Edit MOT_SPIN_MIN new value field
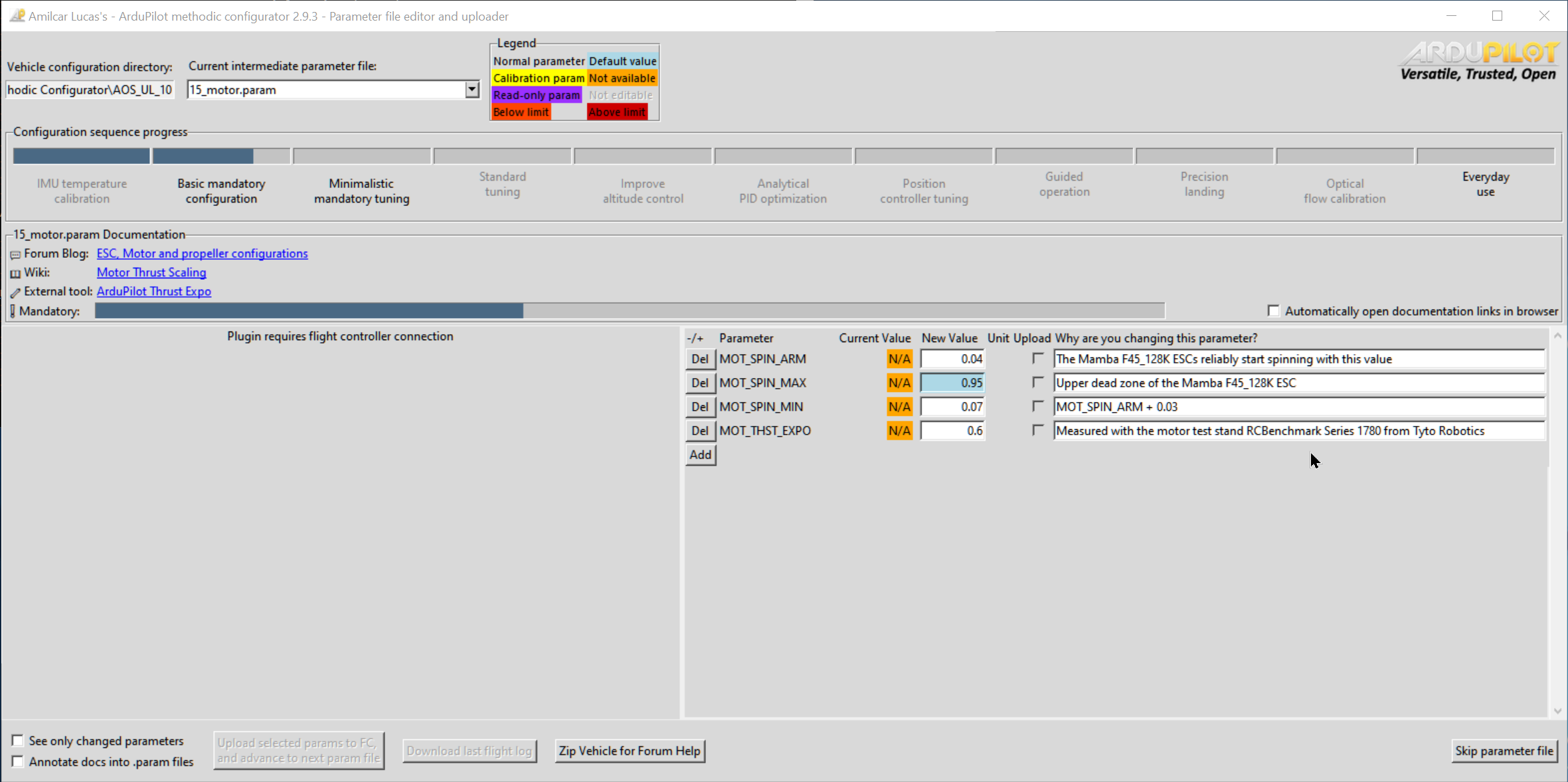1568x782 pixels. coord(952,407)
